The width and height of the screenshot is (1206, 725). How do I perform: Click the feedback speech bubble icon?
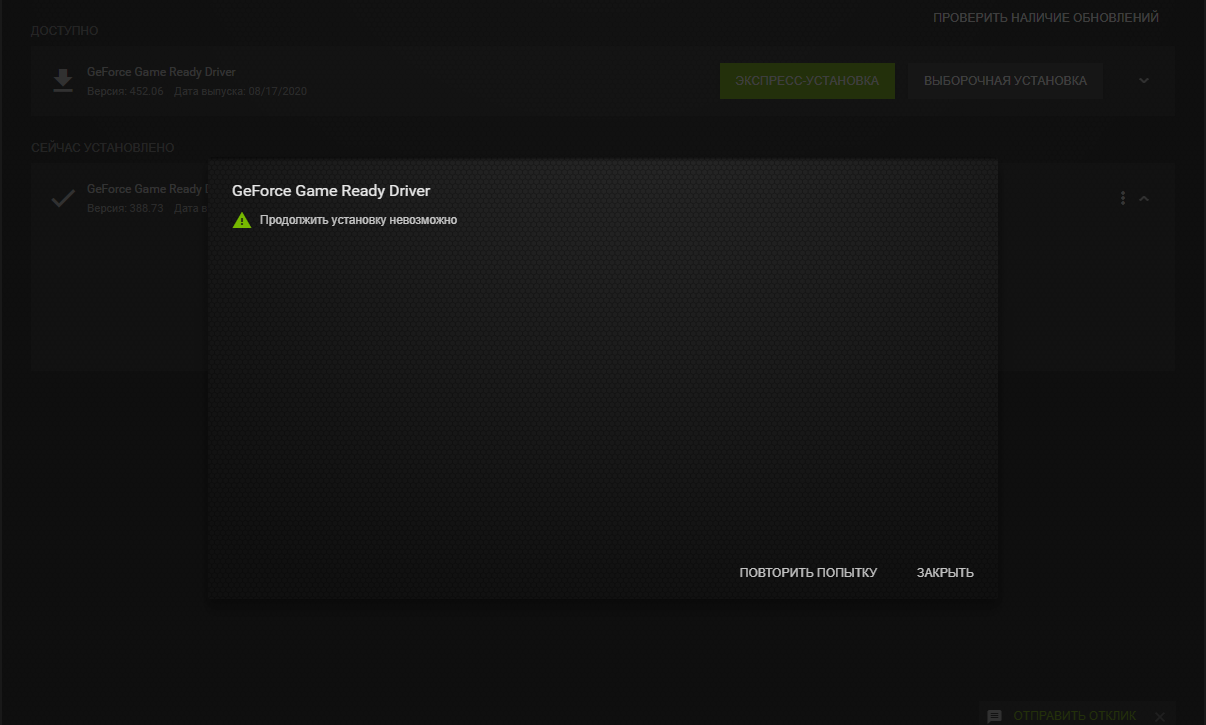[994, 716]
